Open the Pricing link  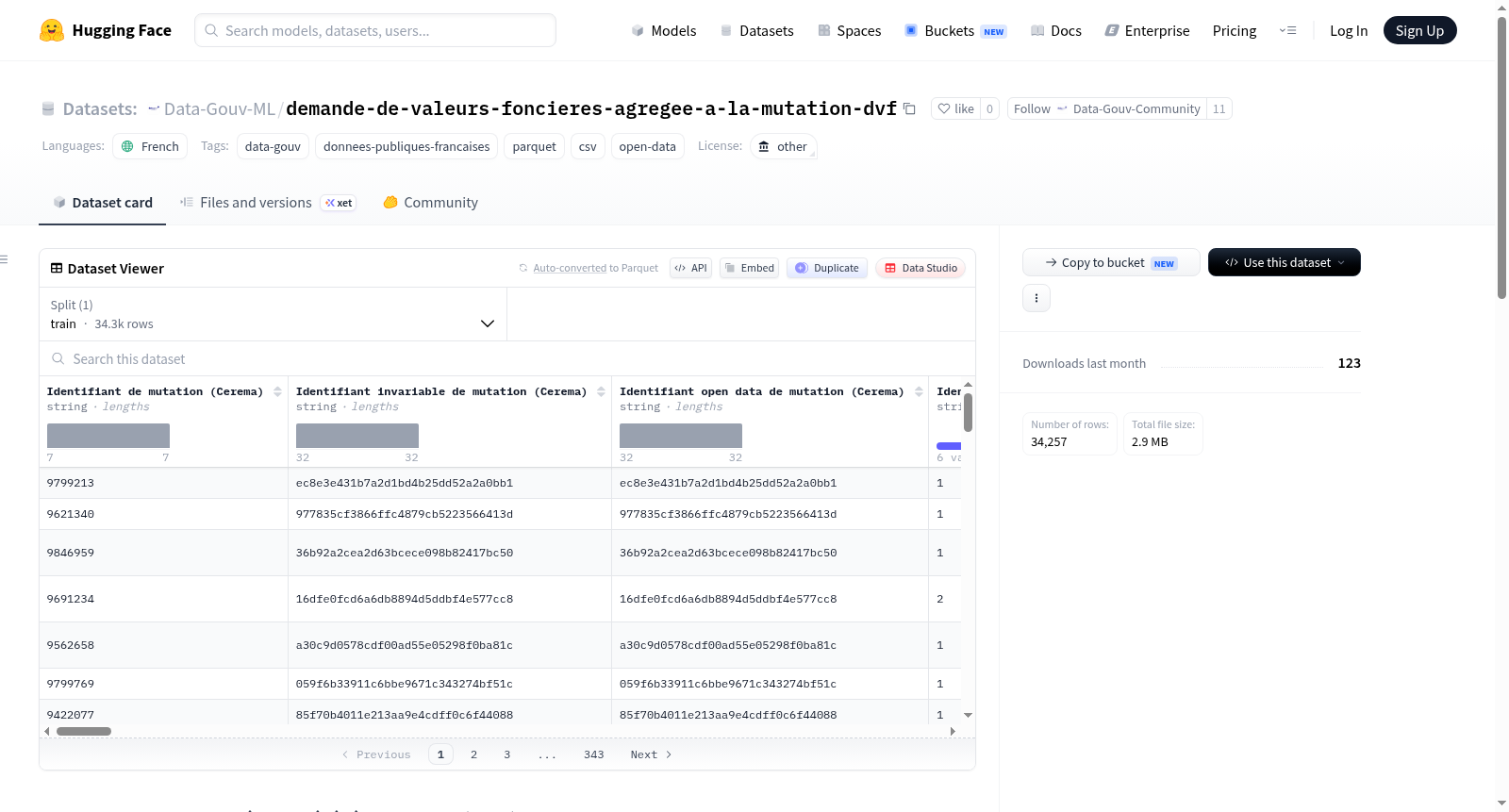click(x=1235, y=30)
